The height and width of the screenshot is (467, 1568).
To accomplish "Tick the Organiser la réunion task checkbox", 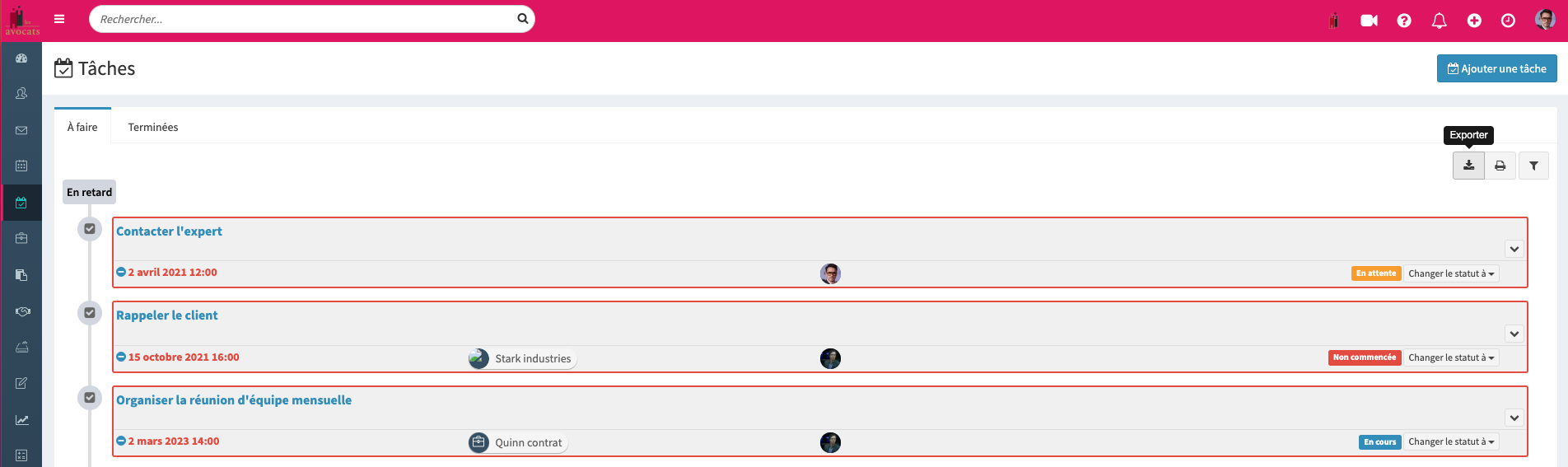I will point(90,398).
